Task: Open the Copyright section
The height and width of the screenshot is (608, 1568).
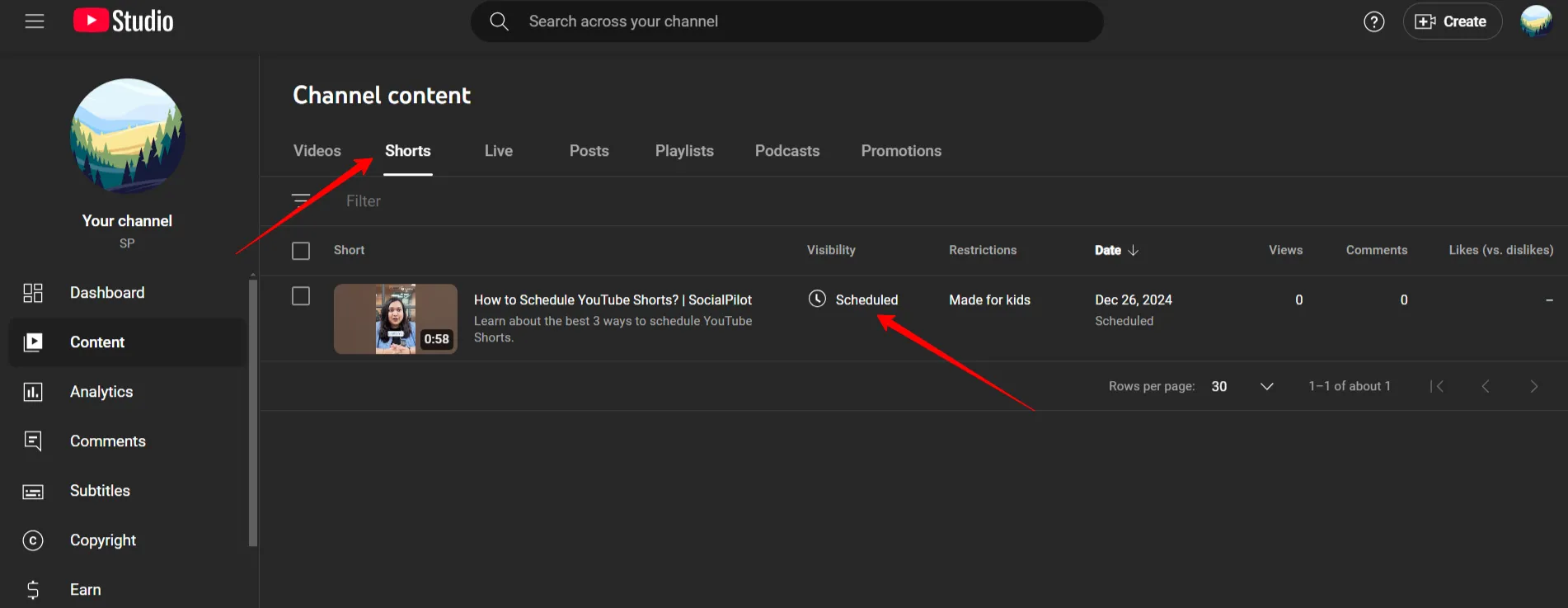Action: pyautogui.click(x=103, y=540)
